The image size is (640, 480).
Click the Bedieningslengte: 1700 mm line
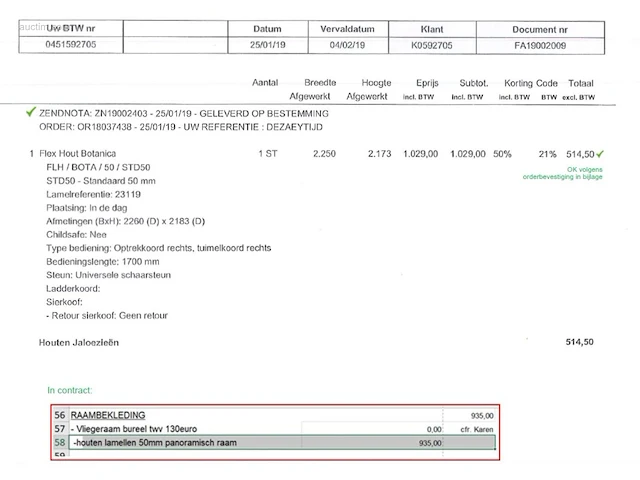click(103, 262)
